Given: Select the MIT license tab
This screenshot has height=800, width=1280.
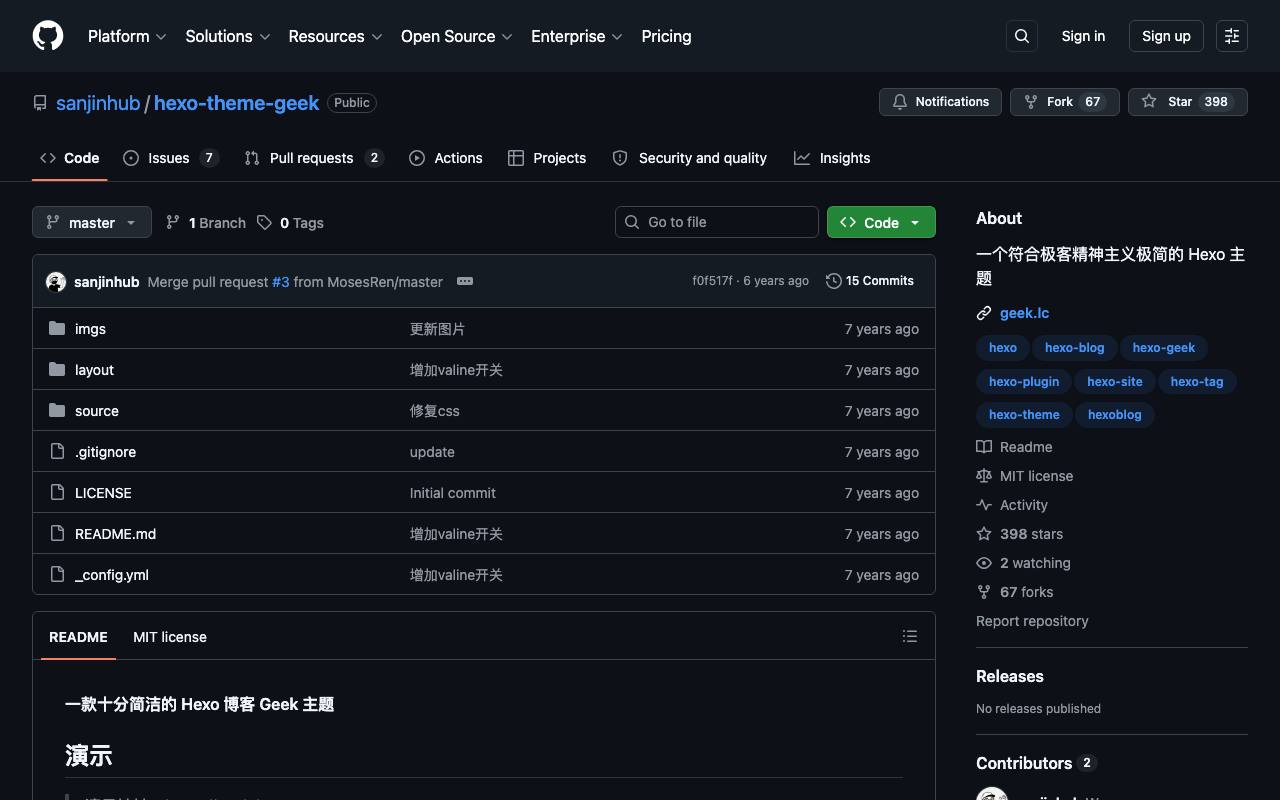Looking at the screenshot, I should pos(170,637).
